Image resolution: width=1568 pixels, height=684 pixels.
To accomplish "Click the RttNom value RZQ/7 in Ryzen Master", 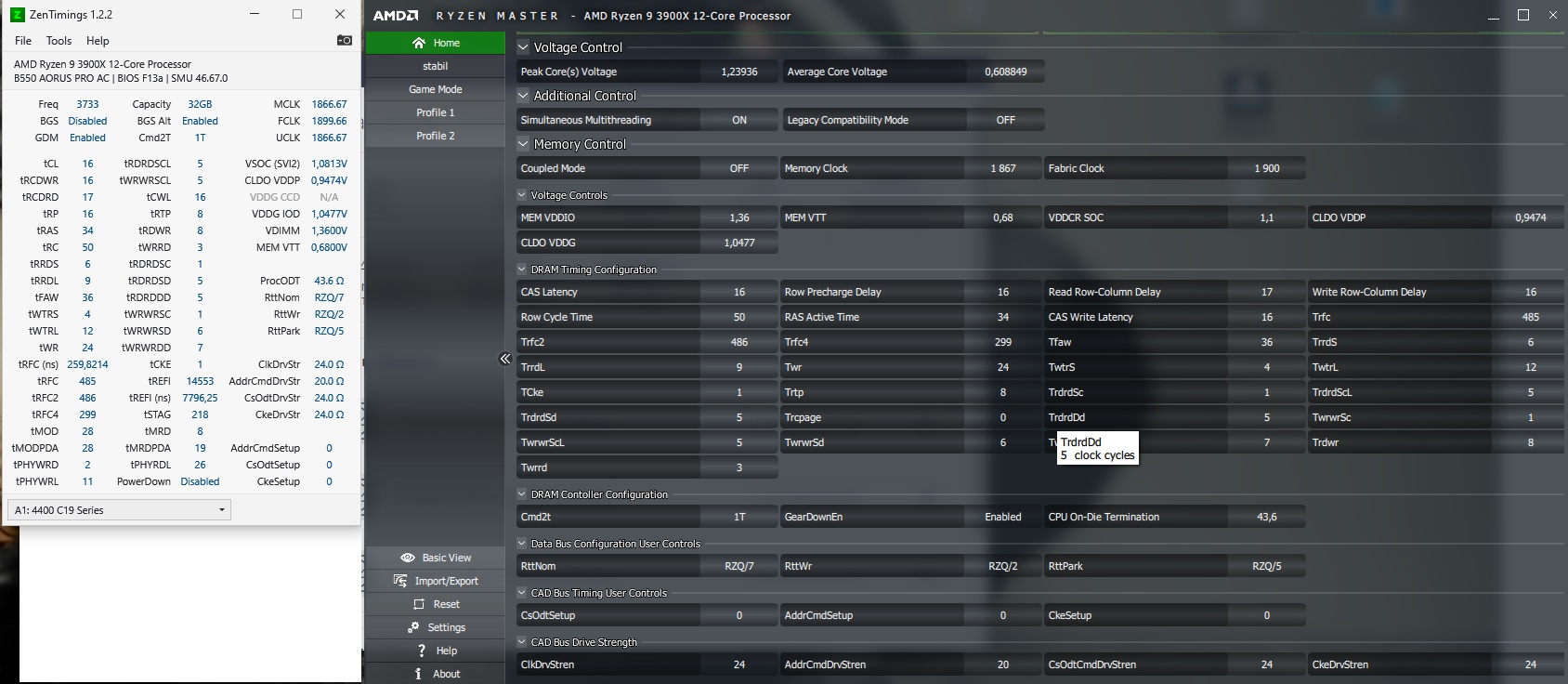I will (739, 566).
